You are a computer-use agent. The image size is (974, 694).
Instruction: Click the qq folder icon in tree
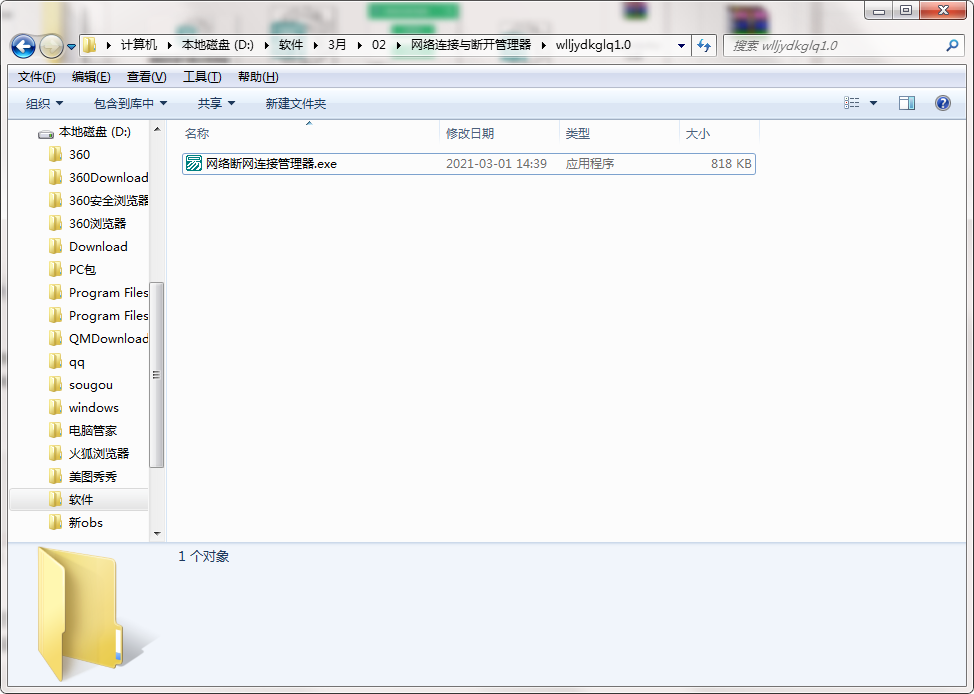[55, 362]
